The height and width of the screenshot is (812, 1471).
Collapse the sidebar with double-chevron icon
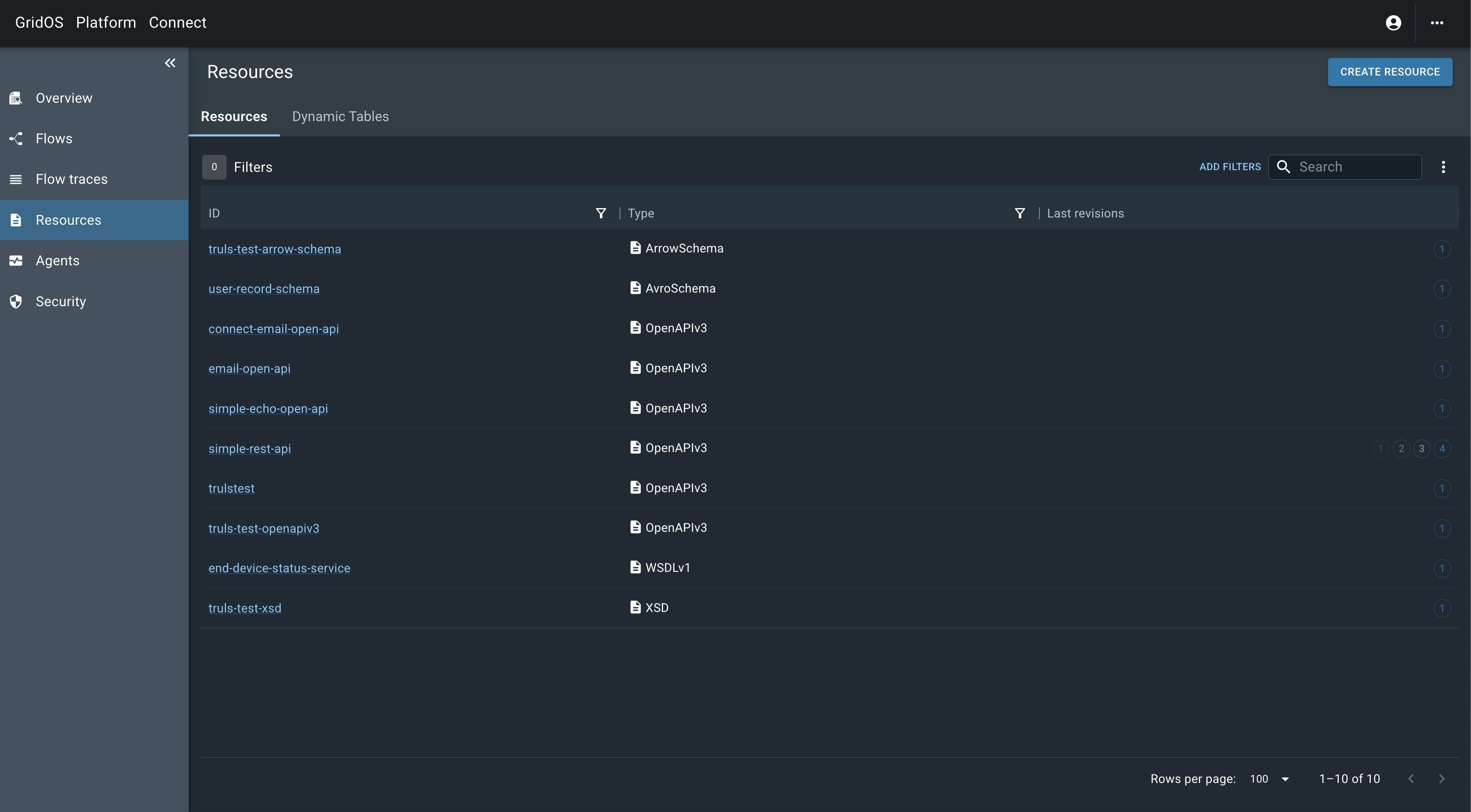[x=170, y=63]
